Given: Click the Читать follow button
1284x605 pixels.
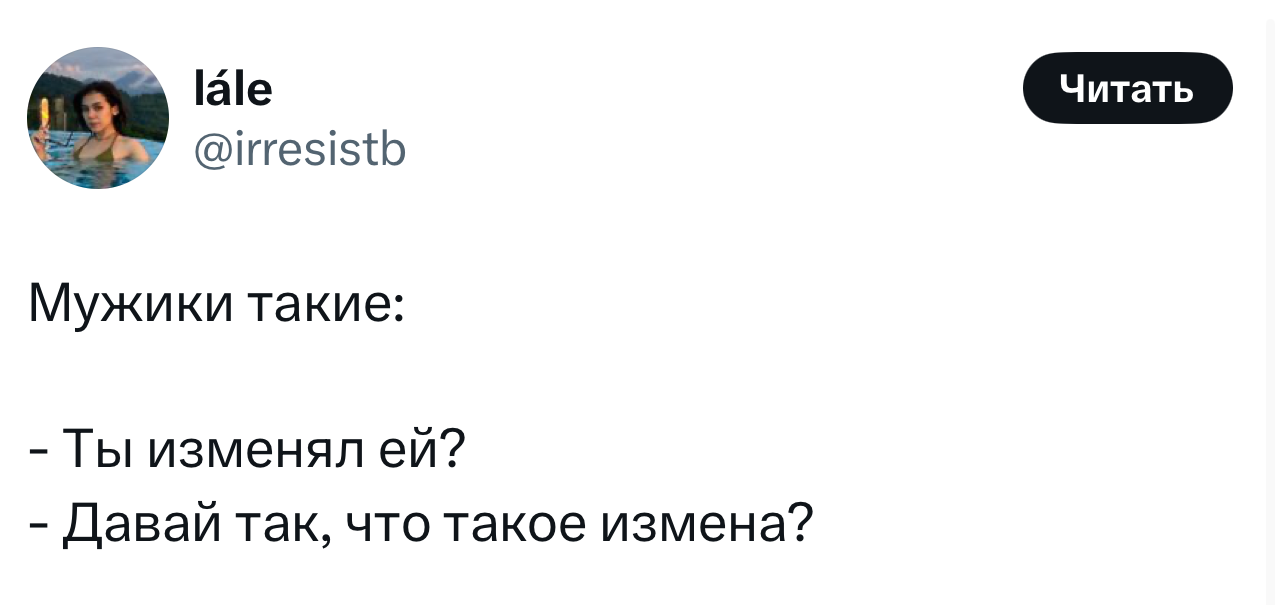Looking at the screenshot, I should coord(1127,88).
